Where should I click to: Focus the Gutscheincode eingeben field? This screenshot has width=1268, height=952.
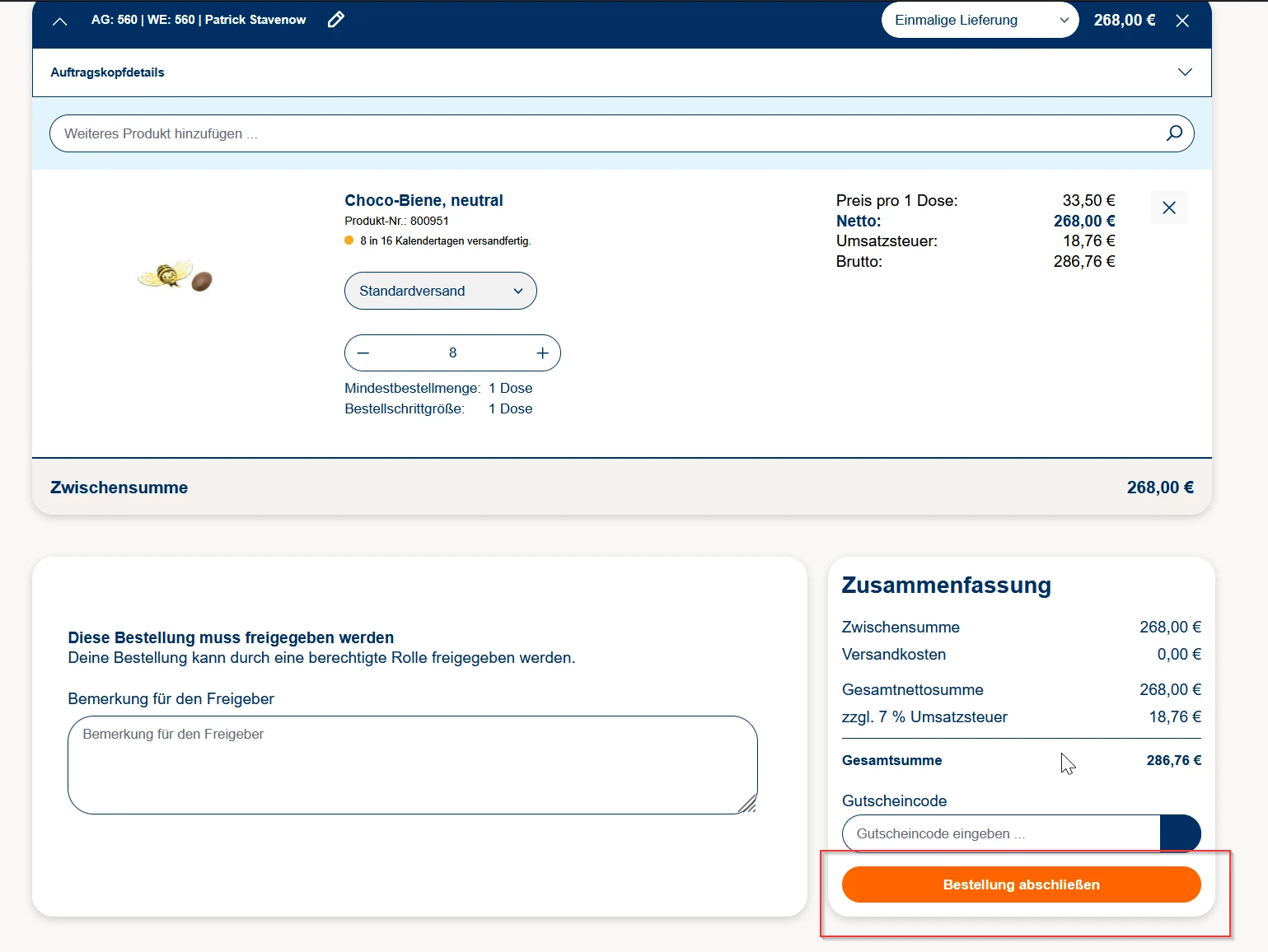[x=1000, y=833]
